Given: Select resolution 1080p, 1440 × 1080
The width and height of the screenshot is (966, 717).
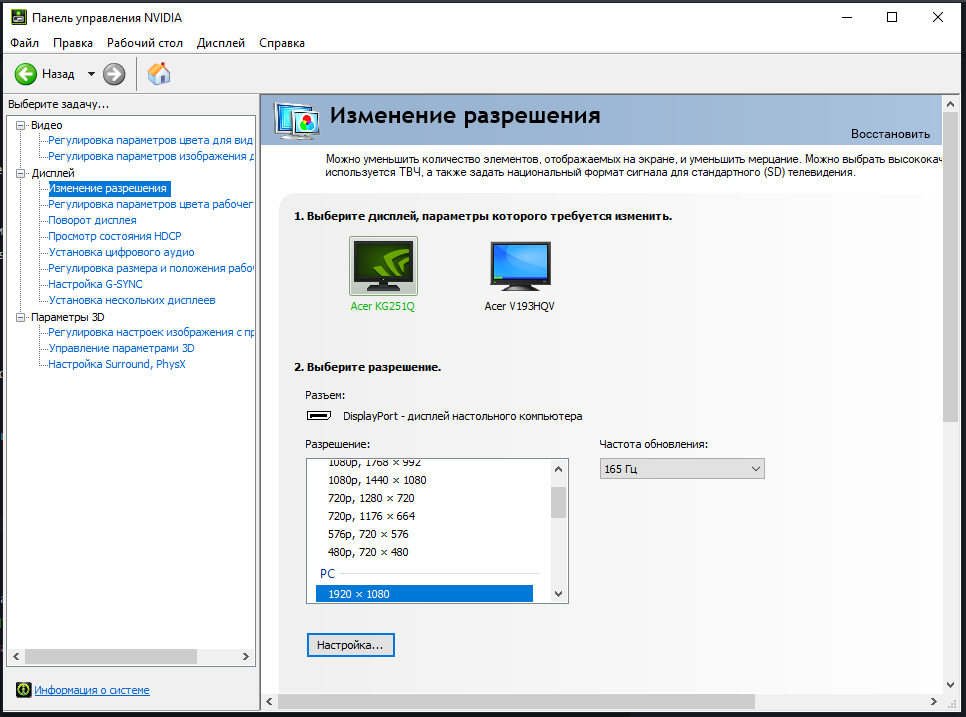Looking at the screenshot, I should click(x=377, y=480).
